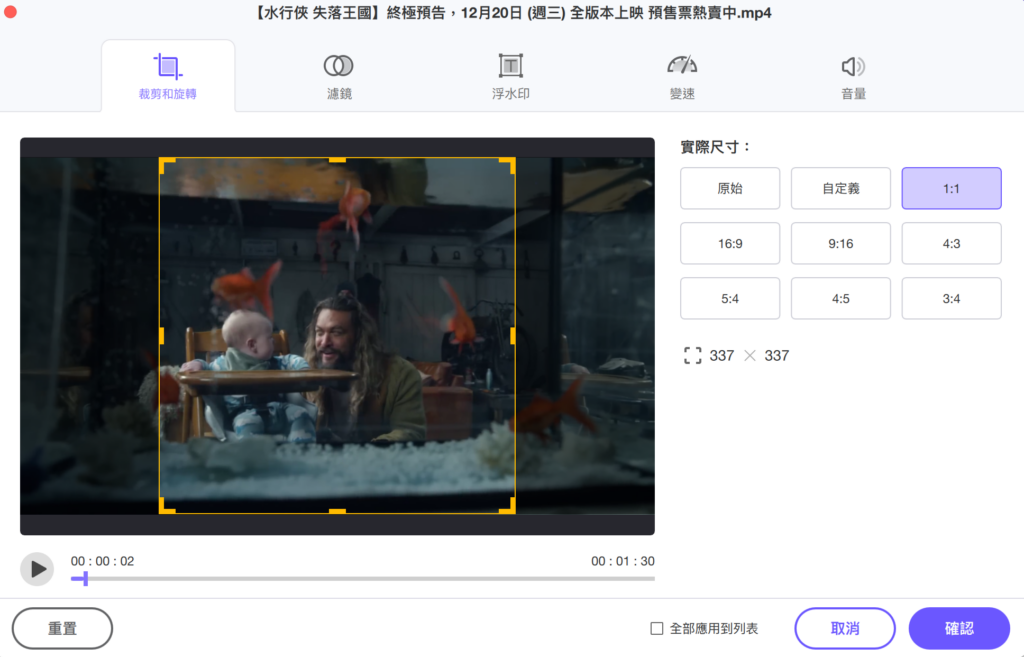Click the 實際尺寸 heading text
This screenshot has height=657, width=1024.
(x=715, y=147)
